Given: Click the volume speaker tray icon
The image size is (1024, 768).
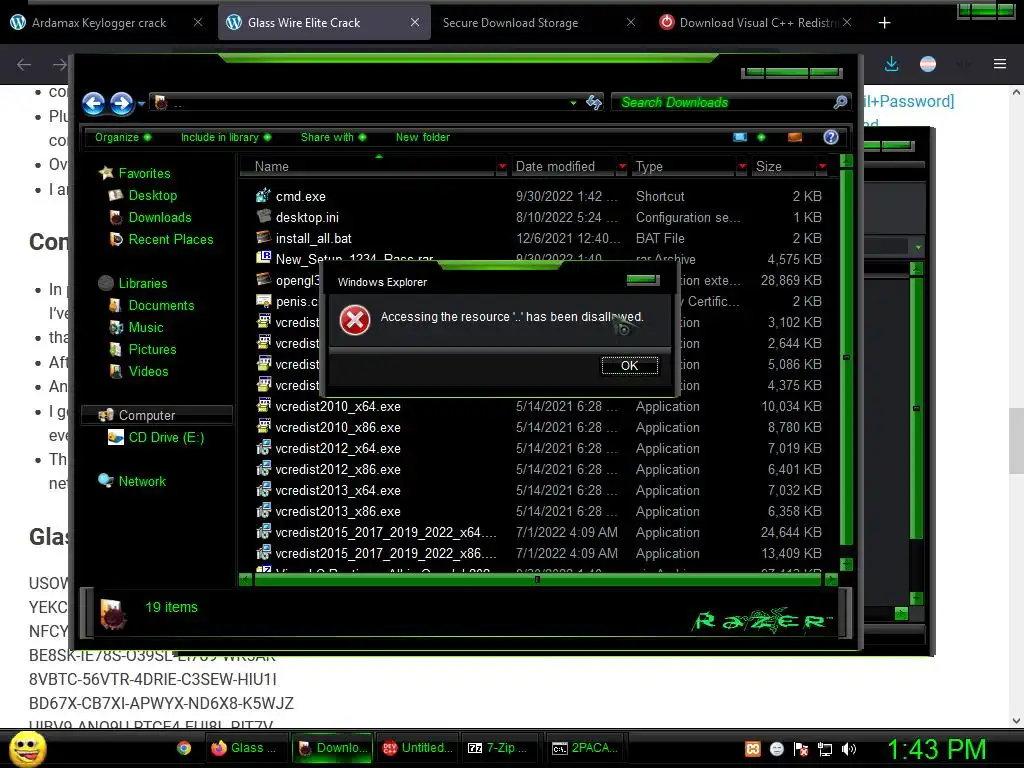Looking at the screenshot, I should click(849, 749).
